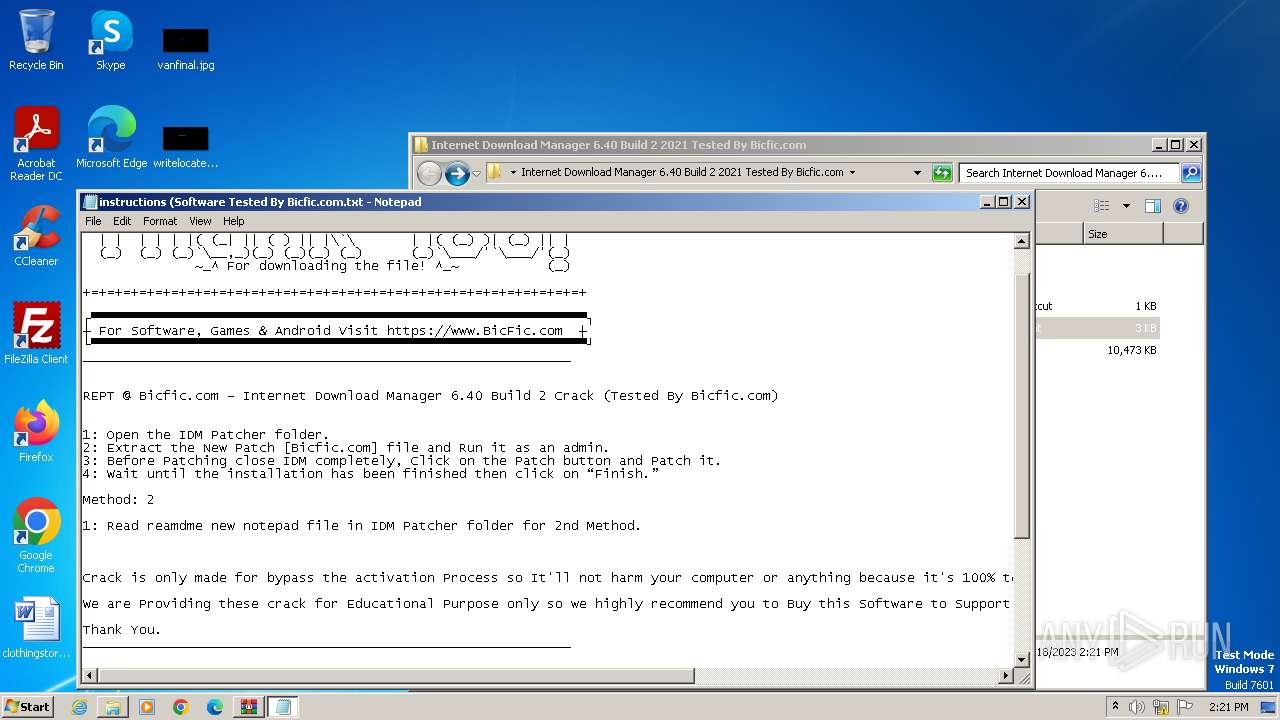Maximize the Explorer window

pyautogui.click(x=1176, y=145)
